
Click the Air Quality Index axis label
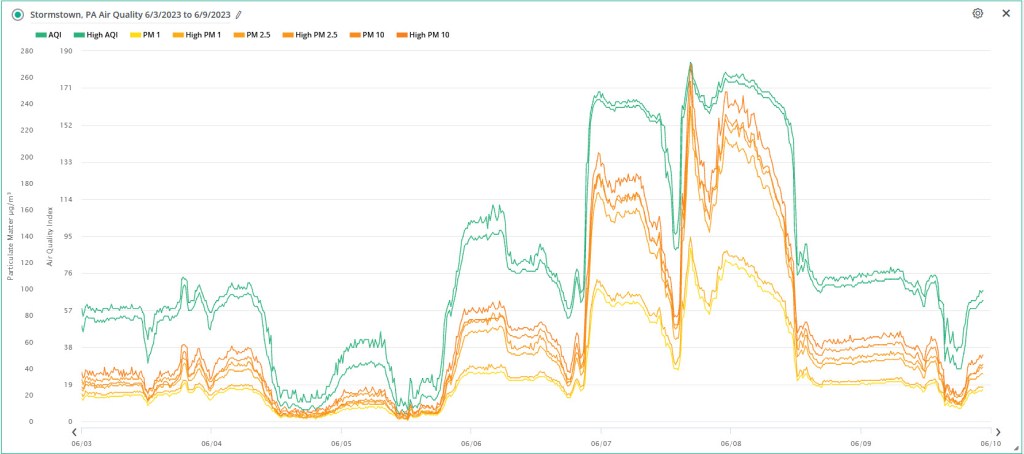[49, 233]
